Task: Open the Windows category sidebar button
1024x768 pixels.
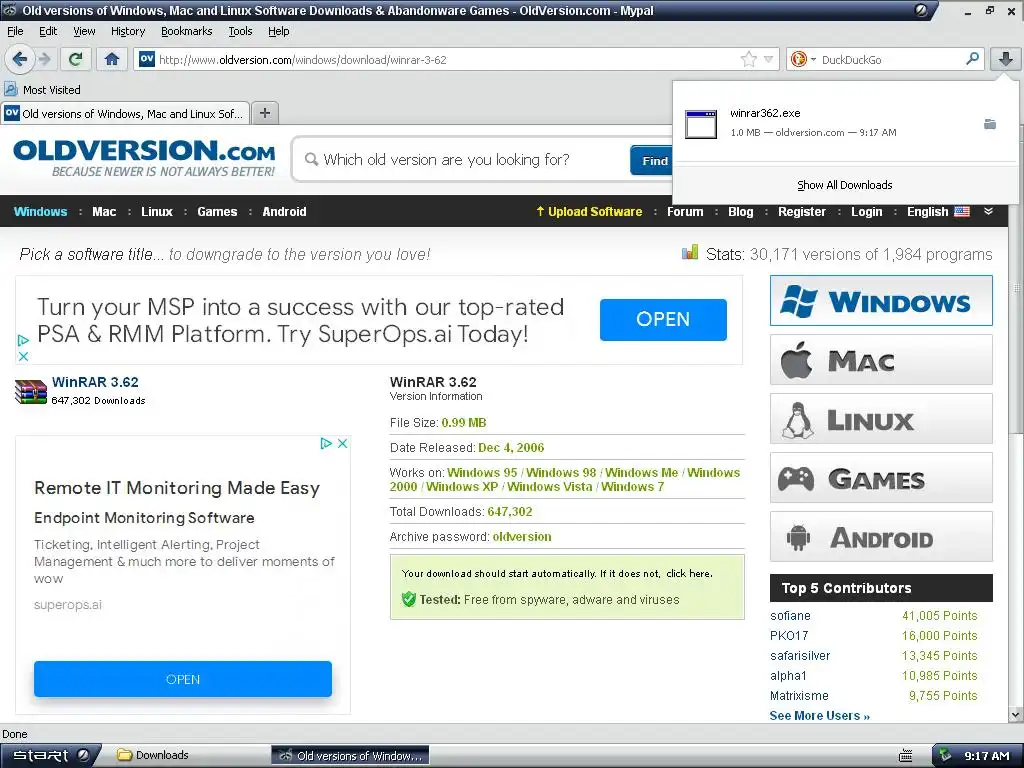Action: coord(881,300)
